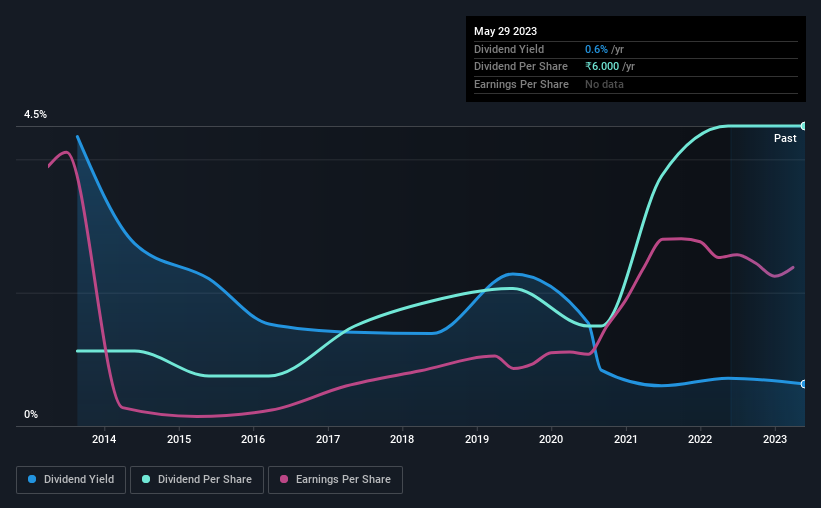The image size is (821, 508).
Task: Select the 2023 label on the time axis
Action: pyautogui.click(x=775, y=439)
